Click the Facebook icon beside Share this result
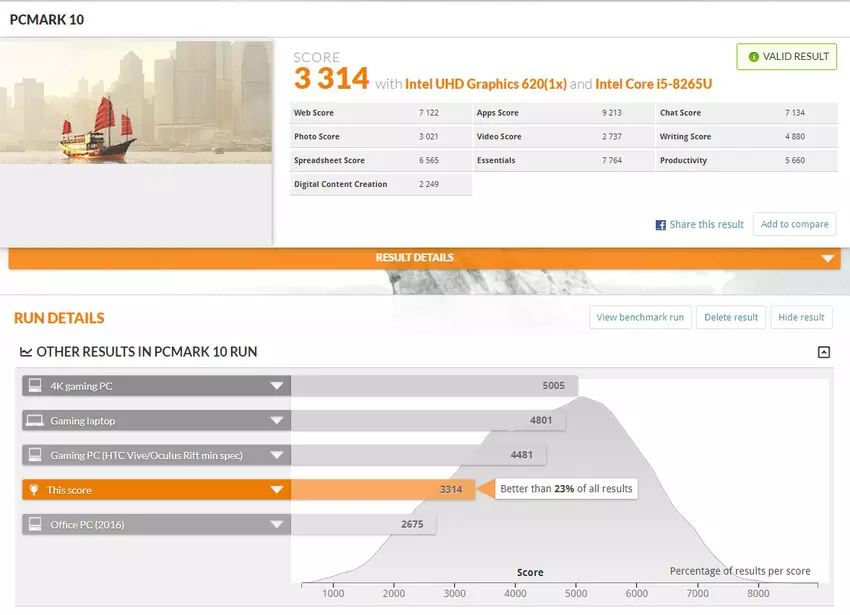 coord(660,225)
